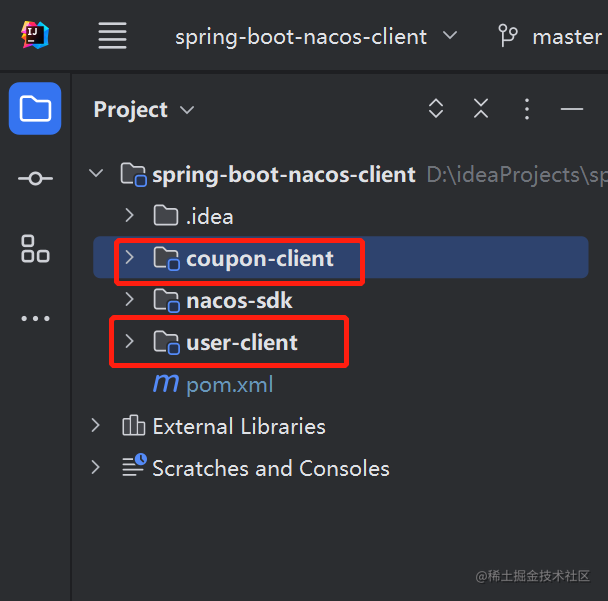Expand the .idea folder
The image size is (608, 601).
click(x=130, y=215)
